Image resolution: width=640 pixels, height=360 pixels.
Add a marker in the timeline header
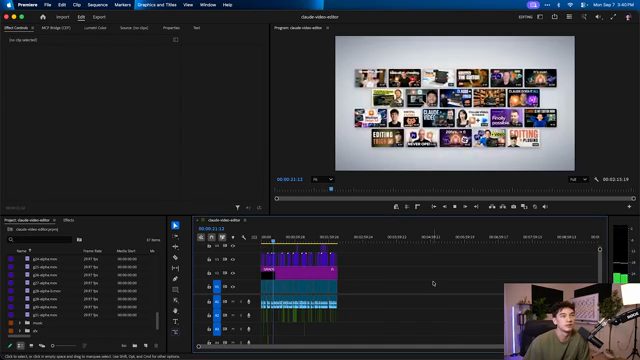click(233, 237)
